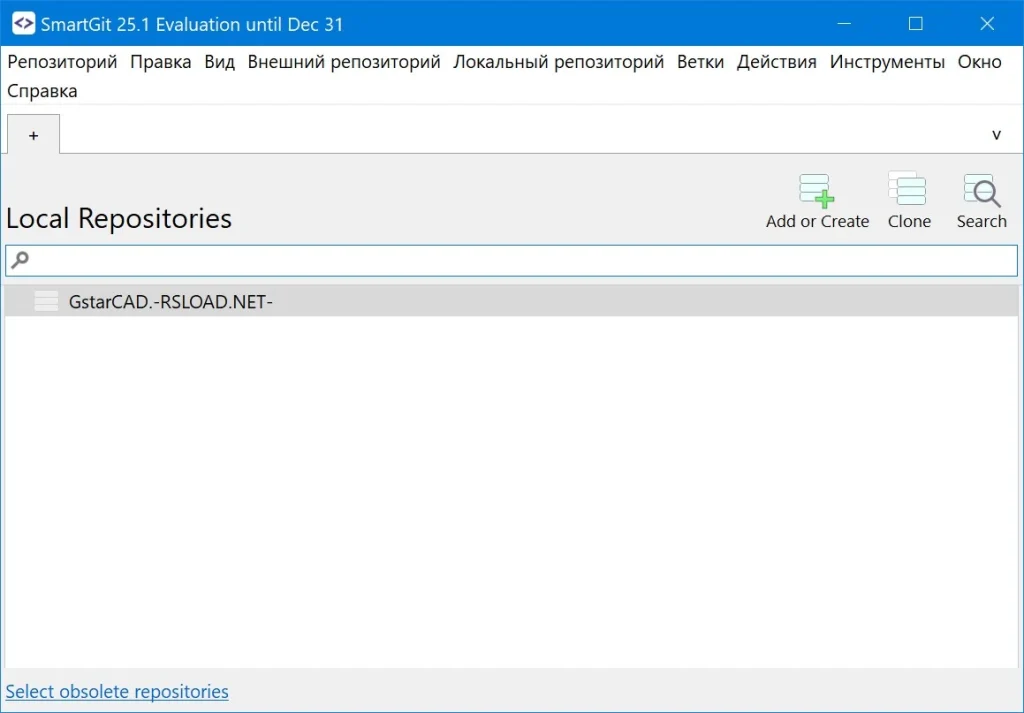The width and height of the screenshot is (1024, 713).
Task: Open the Локальный репозиторий menu
Action: coord(558,62)
